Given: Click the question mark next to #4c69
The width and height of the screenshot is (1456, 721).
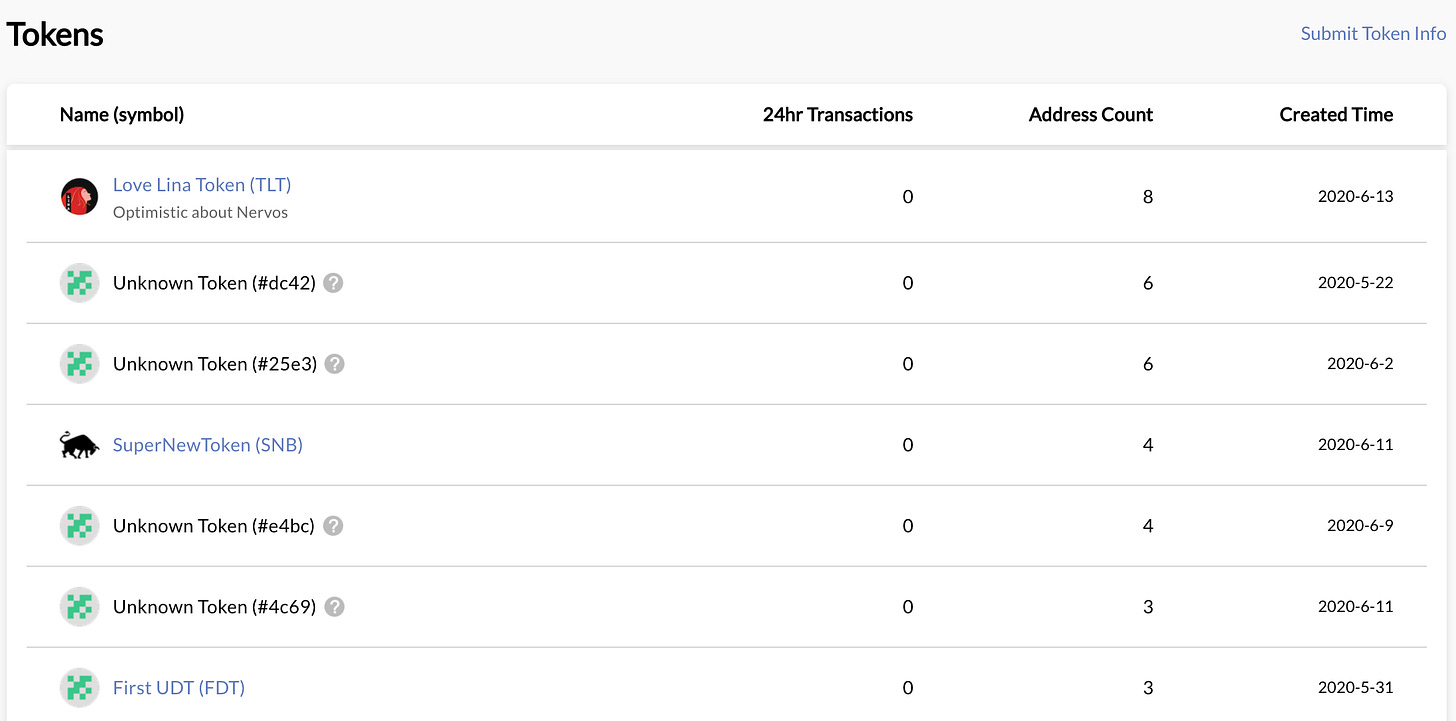Looking at the screenshot, I should tap(335, 607).
